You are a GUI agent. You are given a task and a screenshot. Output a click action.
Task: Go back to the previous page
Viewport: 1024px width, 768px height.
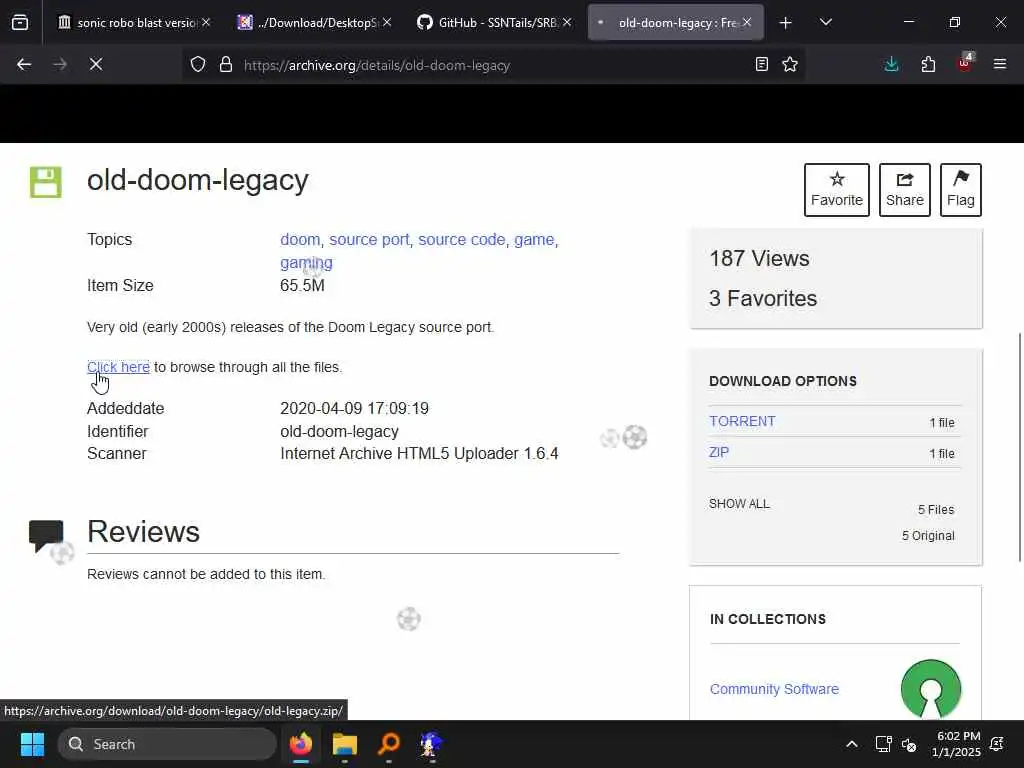point(24,65)
